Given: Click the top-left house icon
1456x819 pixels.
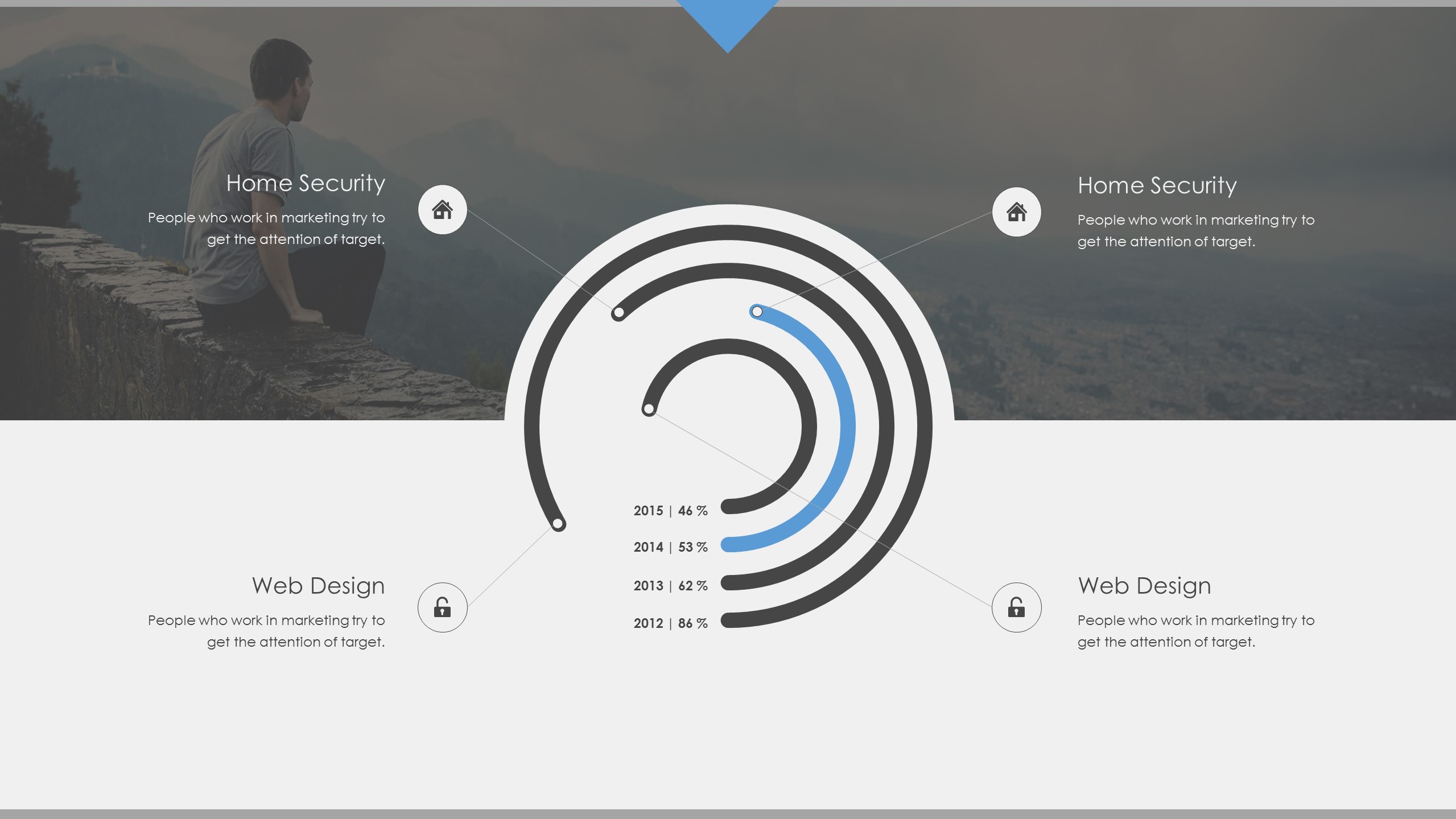Looking at the screenshot, I should [x=442, y=209].
